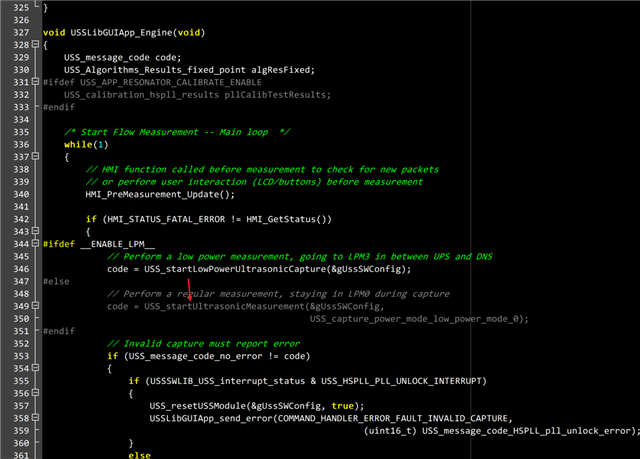The width and height of the screenshot is (640, 459).
Task: Collapse the fold marker at line 328
Action: pos(36,44)
